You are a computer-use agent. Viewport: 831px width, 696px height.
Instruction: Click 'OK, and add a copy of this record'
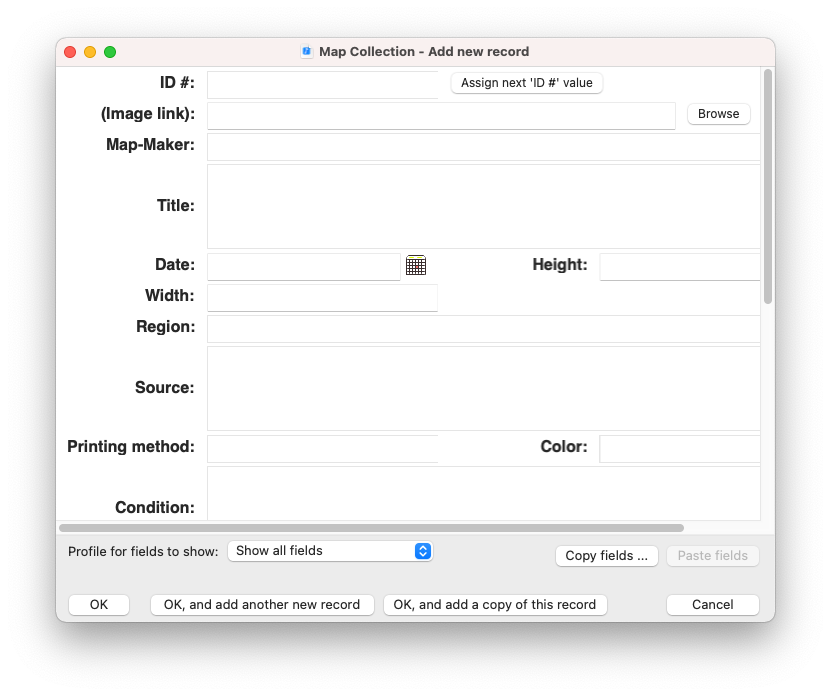pyautogui.click(x=494, y=604)
